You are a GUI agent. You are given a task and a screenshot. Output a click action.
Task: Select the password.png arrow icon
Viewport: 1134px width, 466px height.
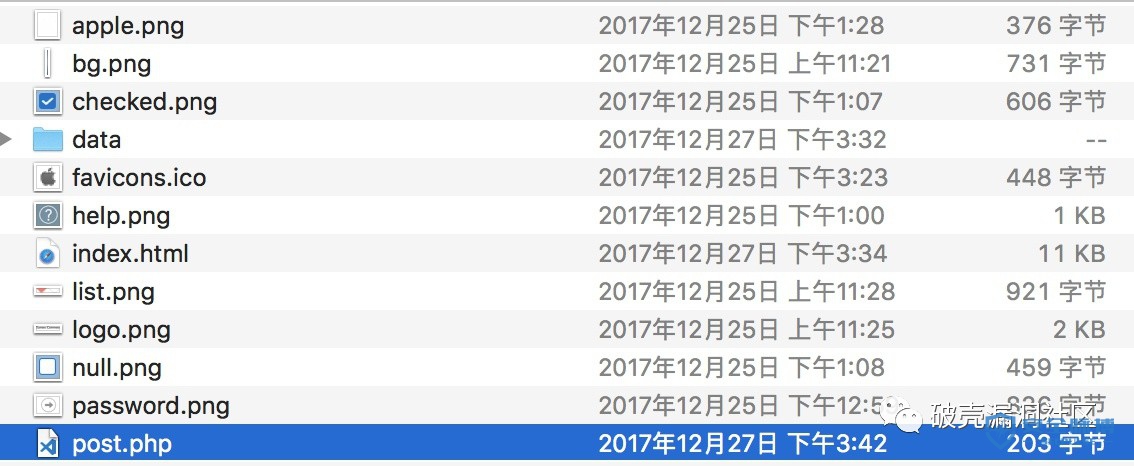tap(48, 405)
